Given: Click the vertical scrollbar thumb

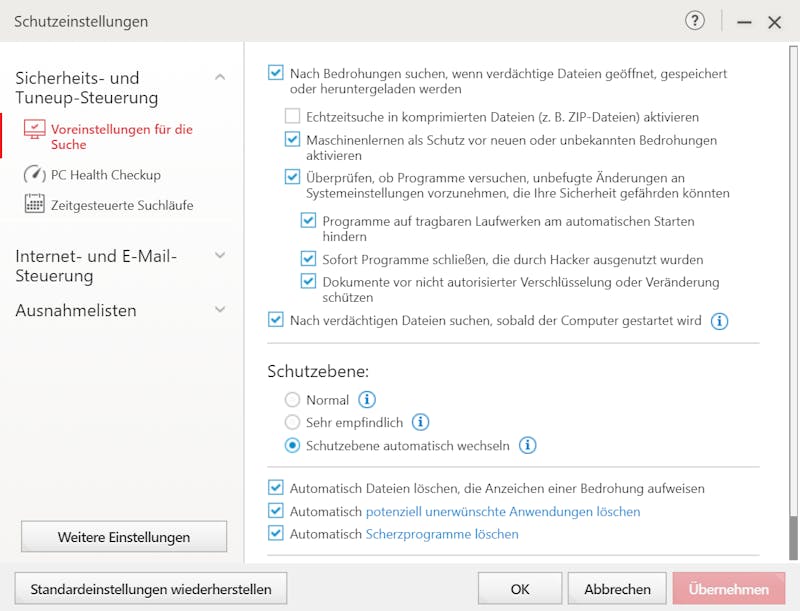Looking at the screenshot, I should [793, 538].
